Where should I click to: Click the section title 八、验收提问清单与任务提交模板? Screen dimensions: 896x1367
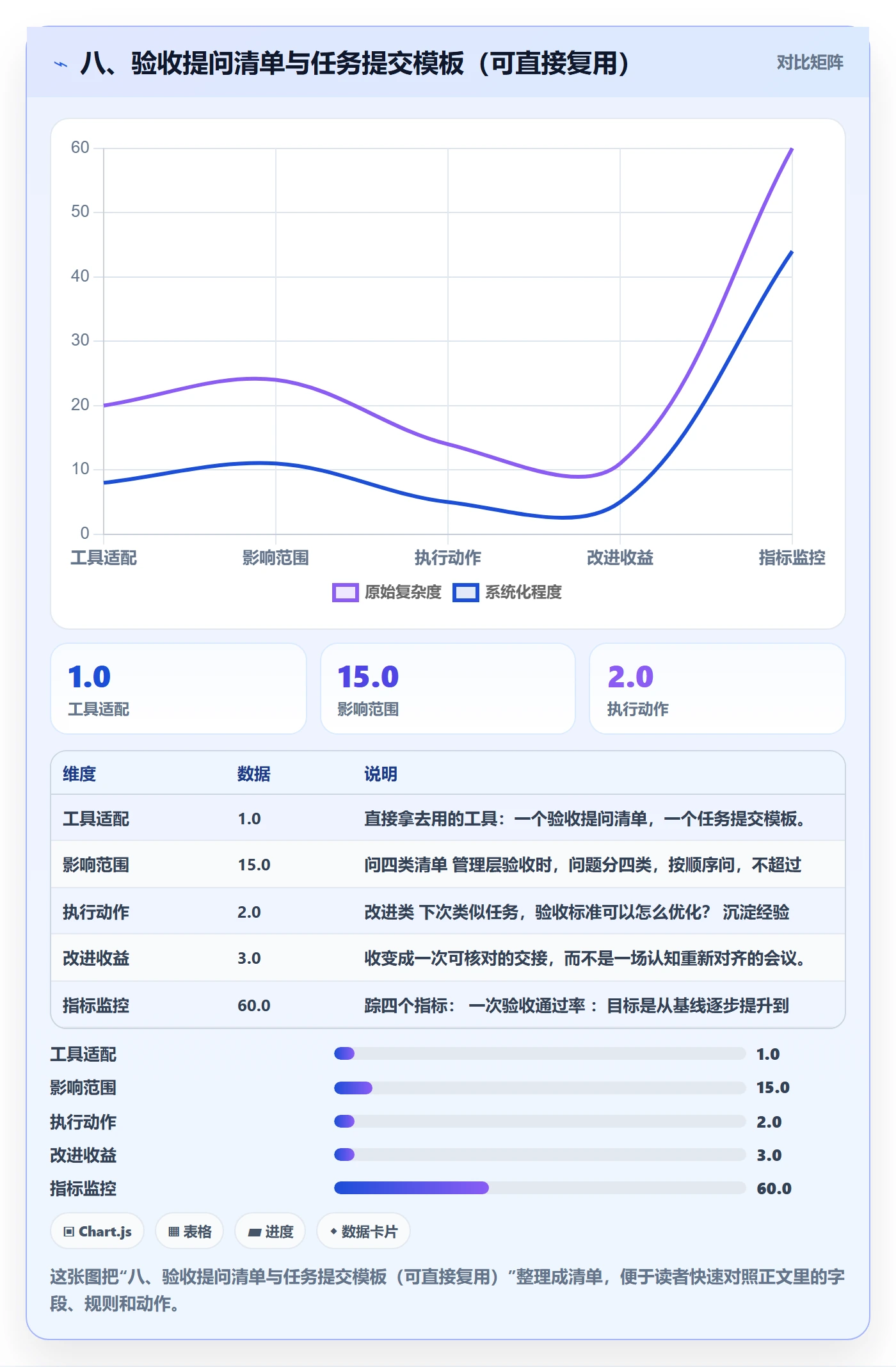[x=355, y=63]
